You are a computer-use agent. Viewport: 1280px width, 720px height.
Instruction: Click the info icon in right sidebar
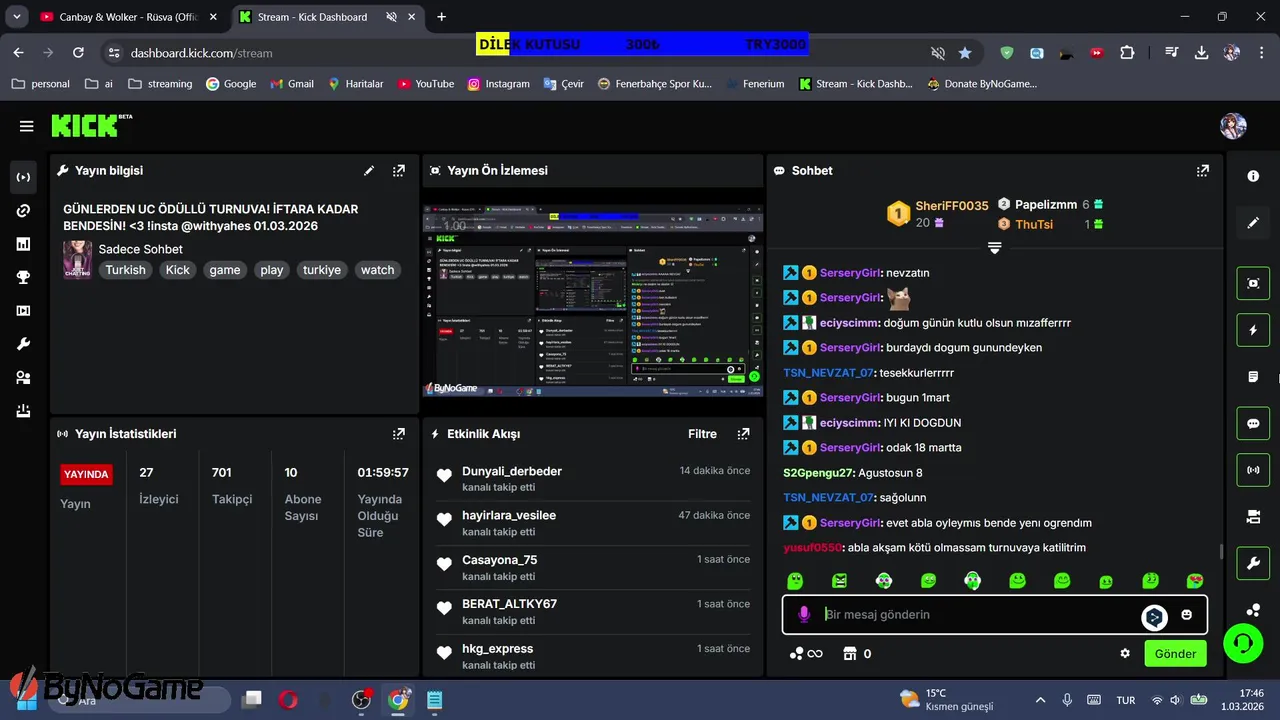coord(1253,176)
